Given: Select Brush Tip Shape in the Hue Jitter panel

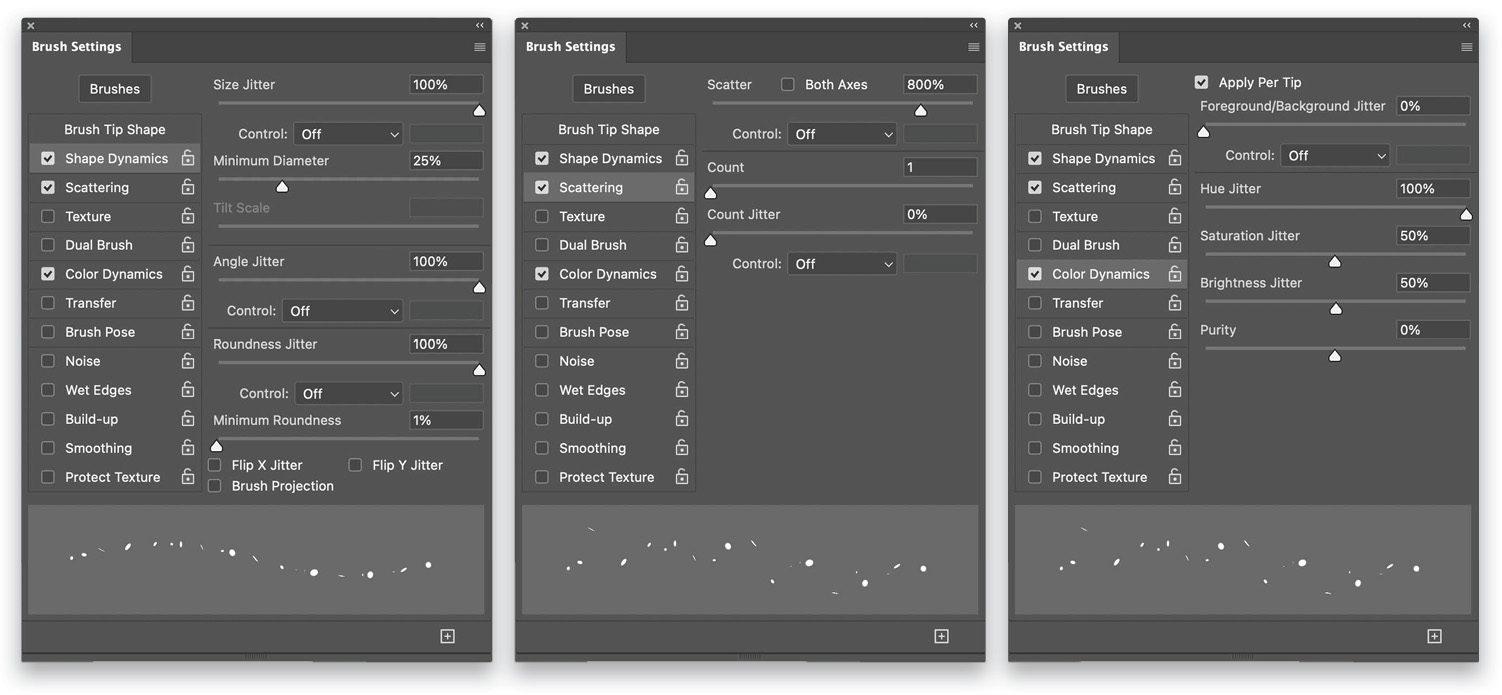Looking at the screenshot, I should point(1101,129).
